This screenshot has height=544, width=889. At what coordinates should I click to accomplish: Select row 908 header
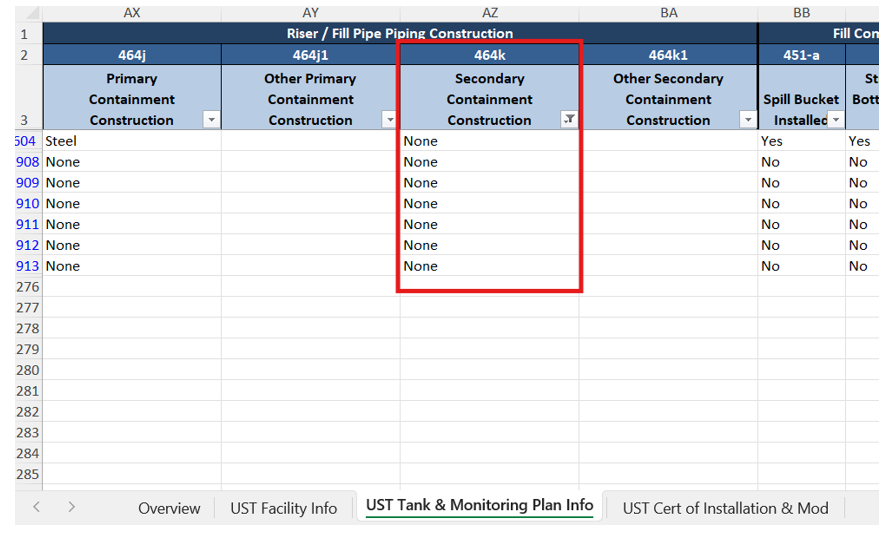pos(28,162)
